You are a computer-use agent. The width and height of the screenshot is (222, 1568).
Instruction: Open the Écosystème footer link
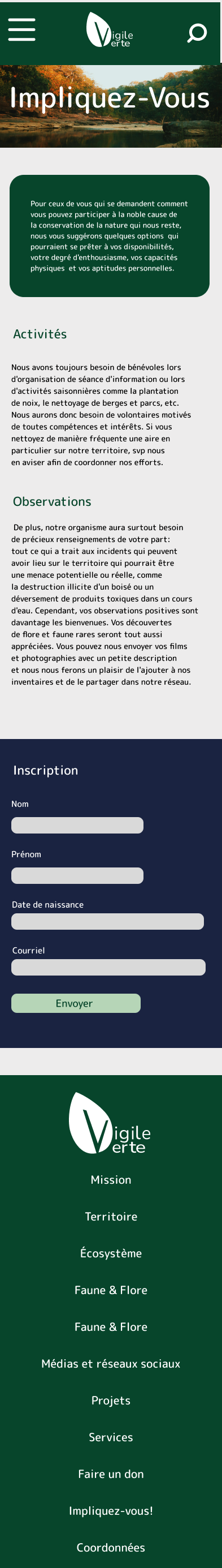(x=111, y=1253)
